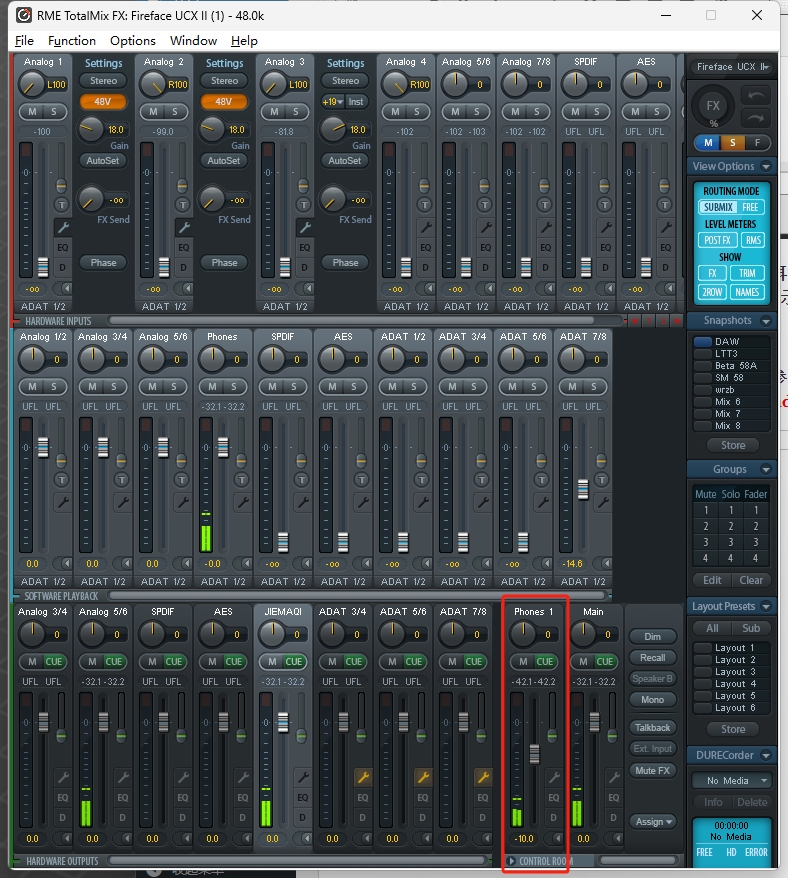Expand Control Room section triangle
This screenshot has width=788, height=878.
(x=511, y=861)
